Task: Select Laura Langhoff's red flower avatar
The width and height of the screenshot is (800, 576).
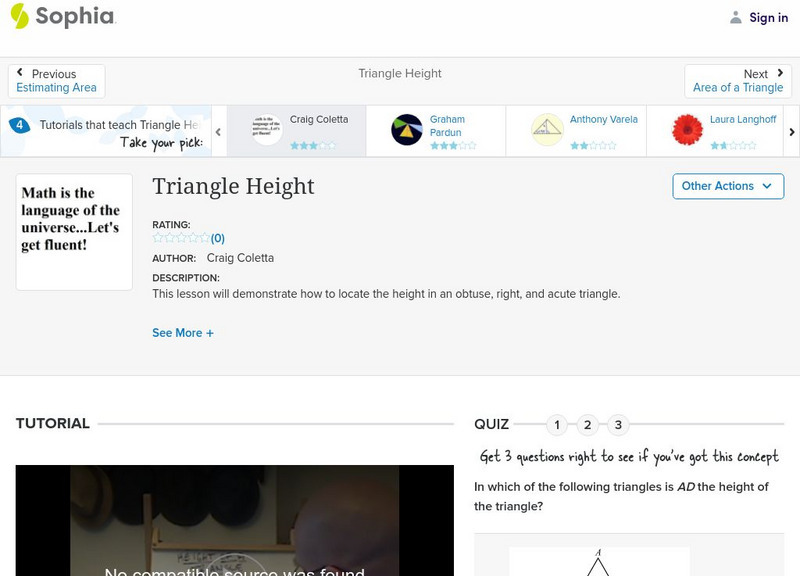Action: (690, 130)
